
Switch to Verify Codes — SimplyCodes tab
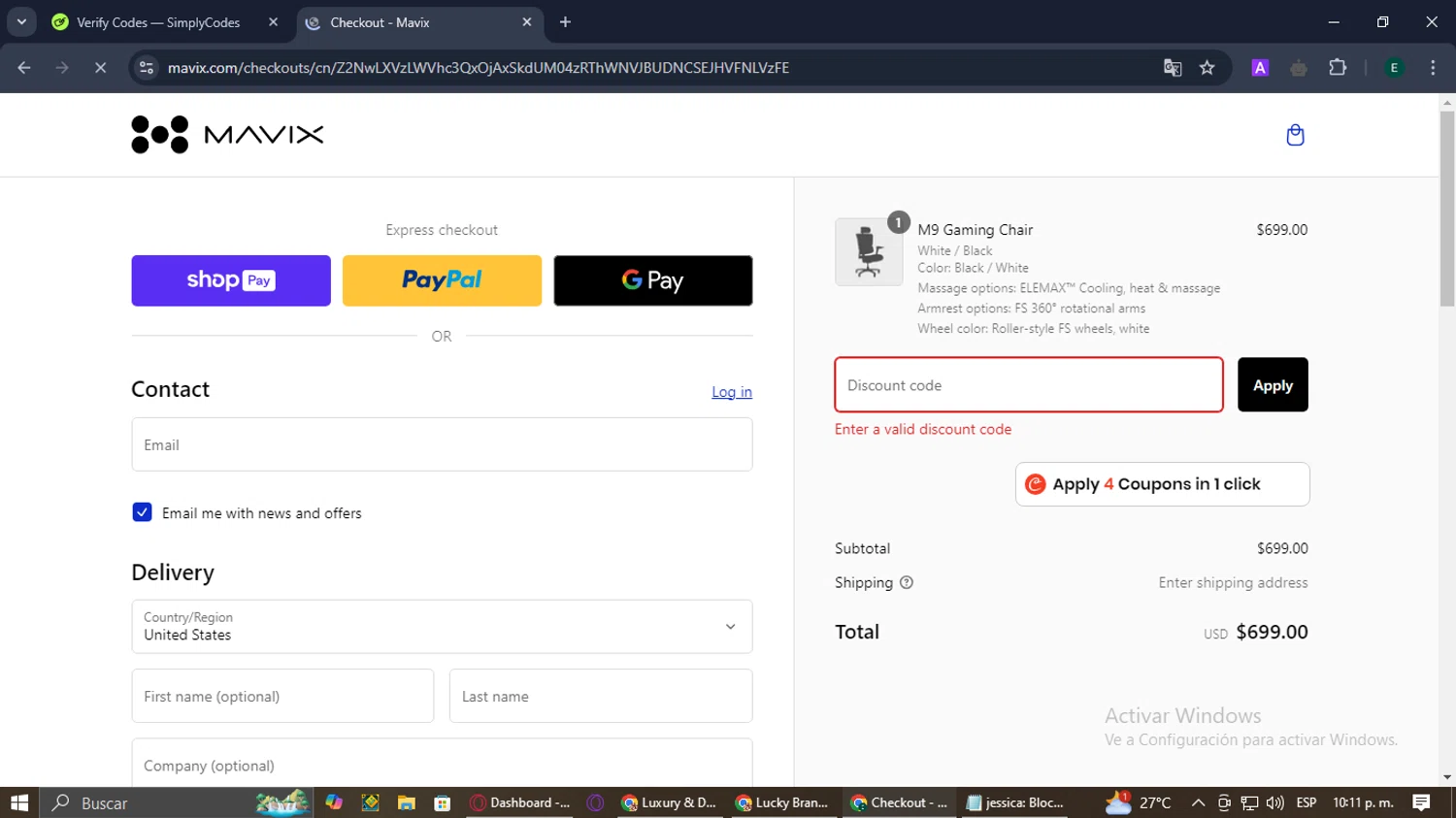click(165, 22)
